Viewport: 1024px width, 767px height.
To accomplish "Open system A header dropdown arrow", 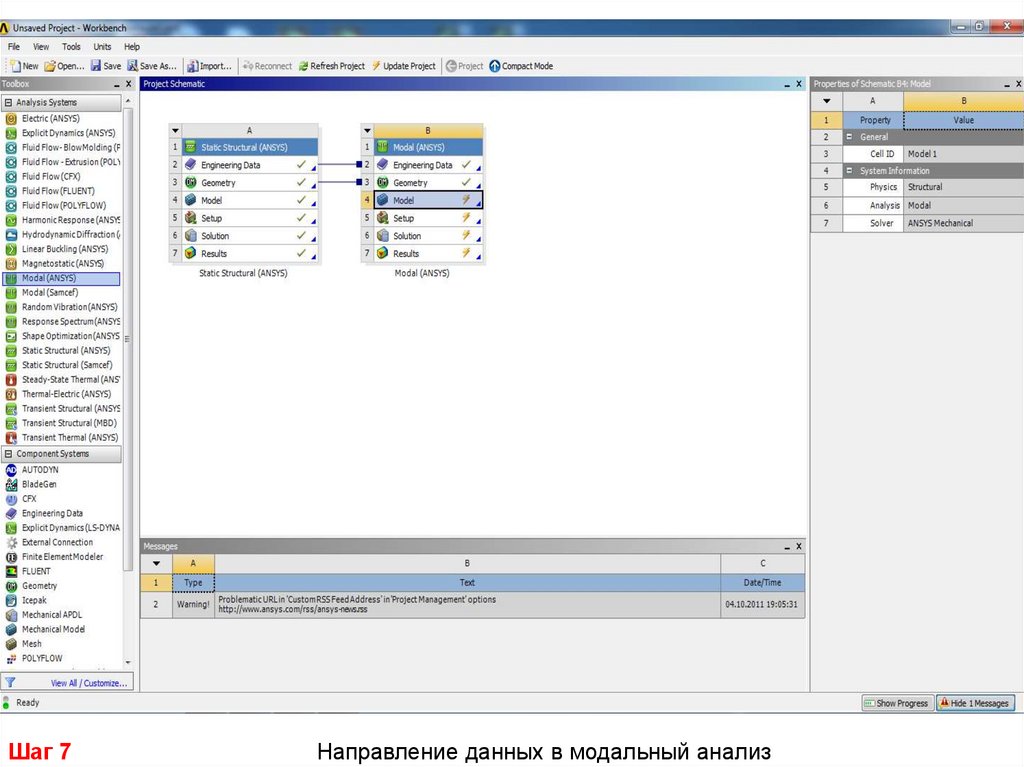I will 175,130.
